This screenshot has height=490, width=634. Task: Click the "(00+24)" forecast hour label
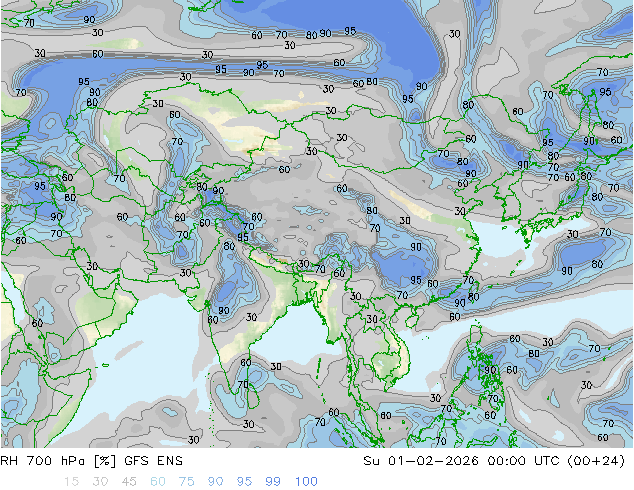(596, 461)
